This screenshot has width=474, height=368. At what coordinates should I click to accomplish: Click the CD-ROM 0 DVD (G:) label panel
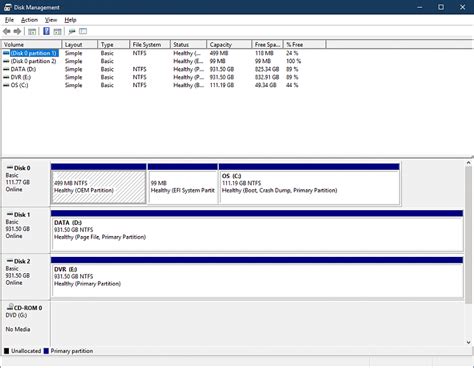(26, 323)
